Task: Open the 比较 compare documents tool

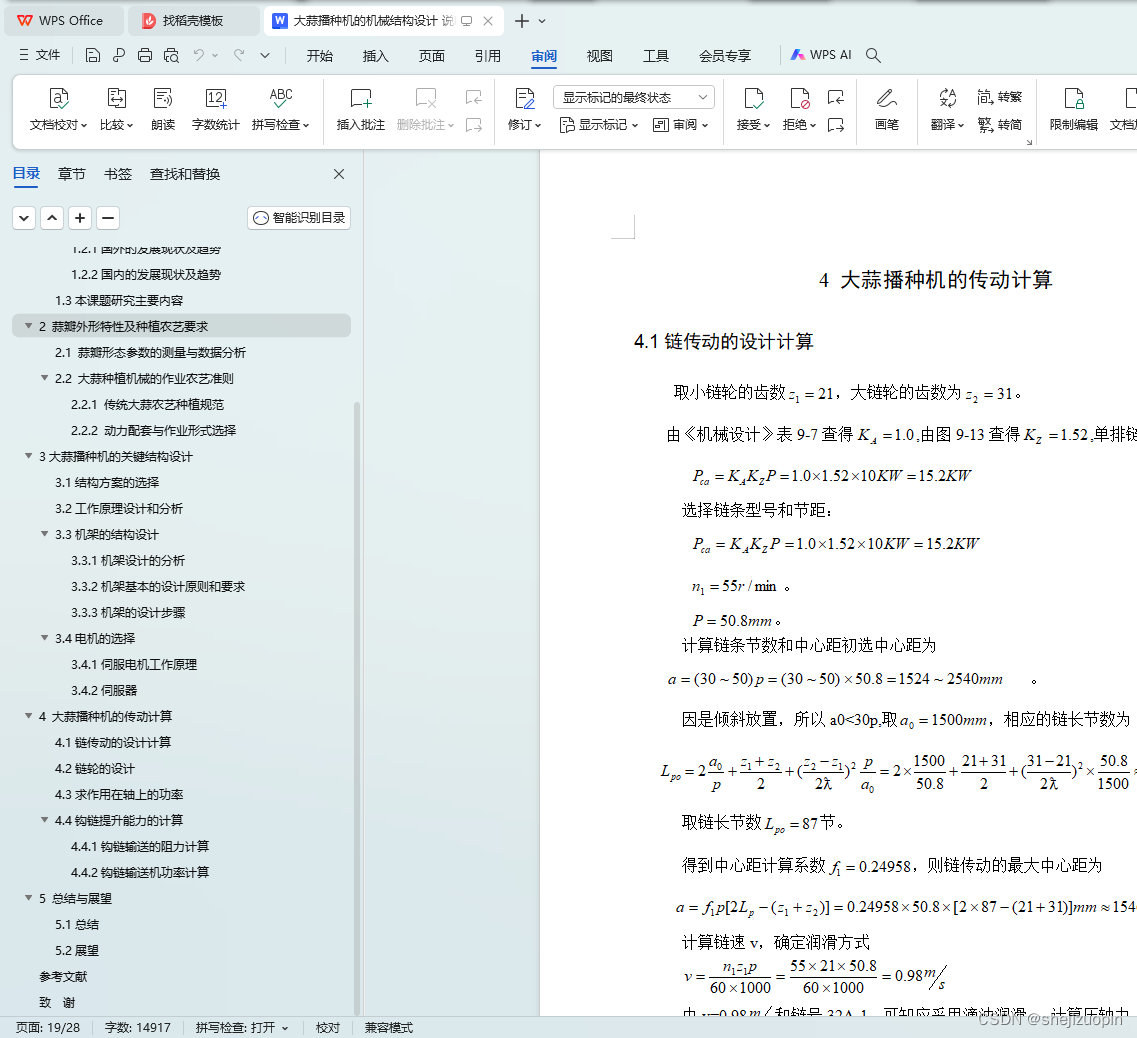Action: (x=117, y=110)
